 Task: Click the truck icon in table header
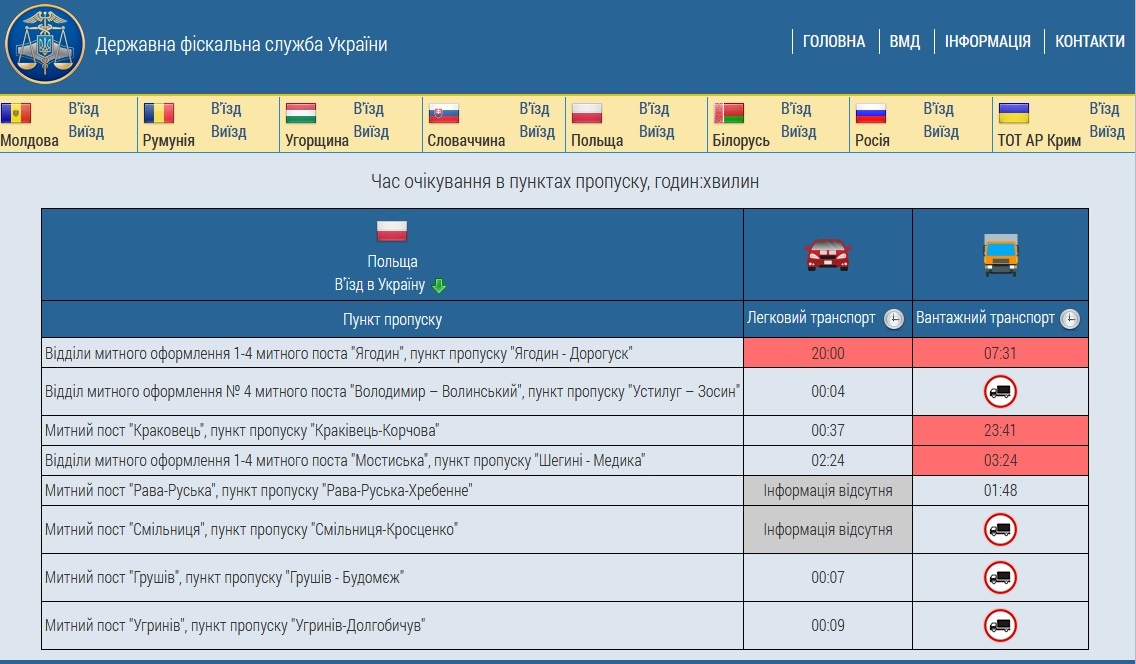[x=1000, y=254]
